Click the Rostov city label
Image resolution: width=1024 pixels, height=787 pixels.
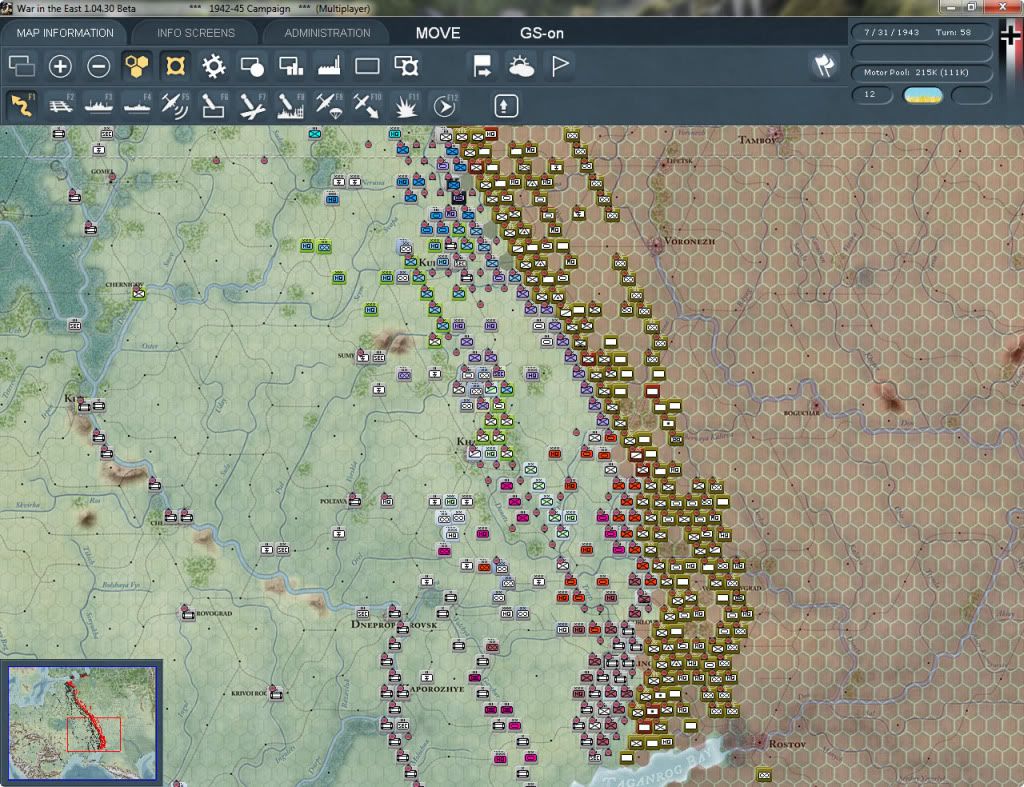[788, 744]
